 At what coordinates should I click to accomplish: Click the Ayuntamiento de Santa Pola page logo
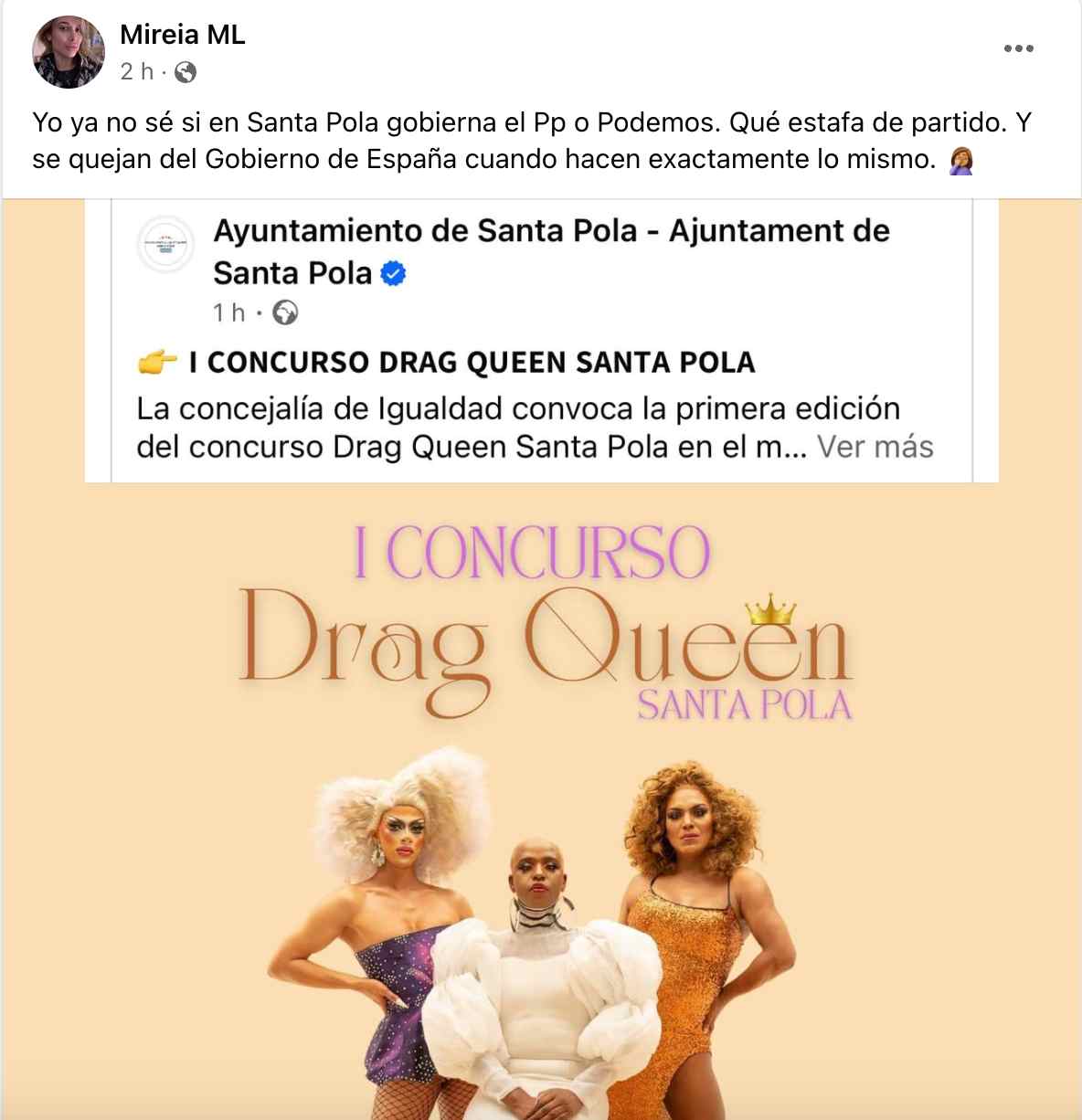165,244
